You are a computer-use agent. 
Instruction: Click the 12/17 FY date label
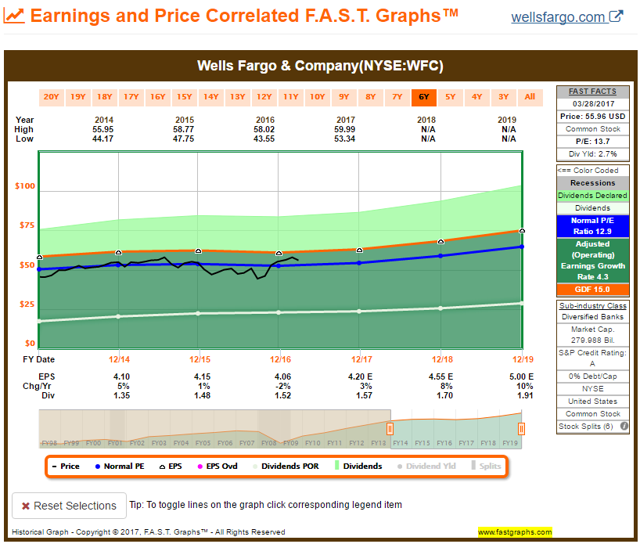click(362, 360)
